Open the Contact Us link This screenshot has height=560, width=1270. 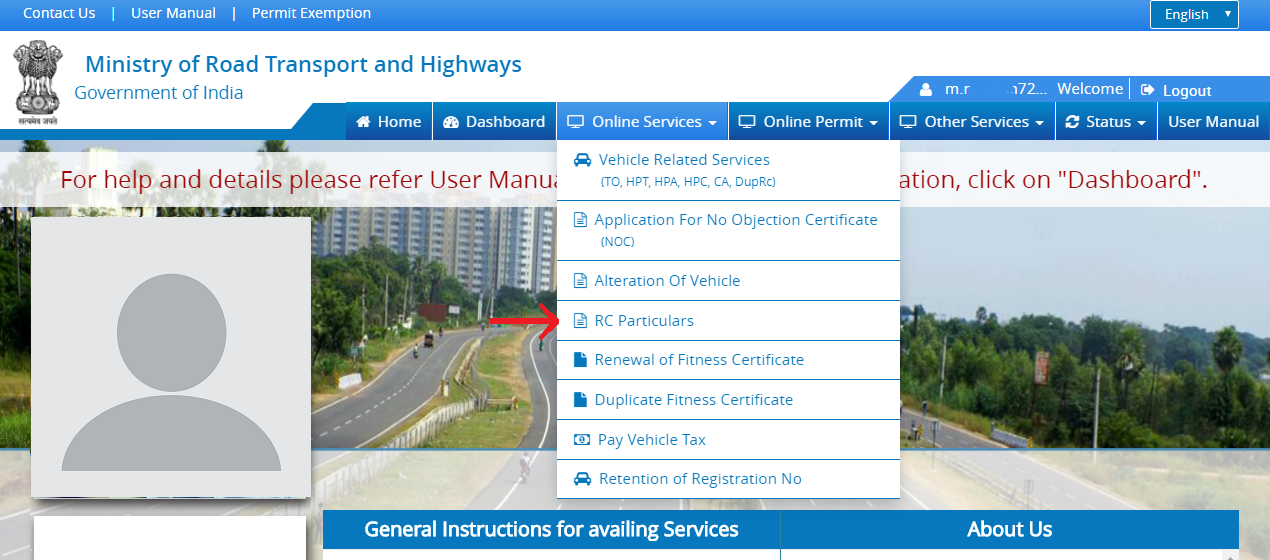pyautogui.click(x=59, y=13)
